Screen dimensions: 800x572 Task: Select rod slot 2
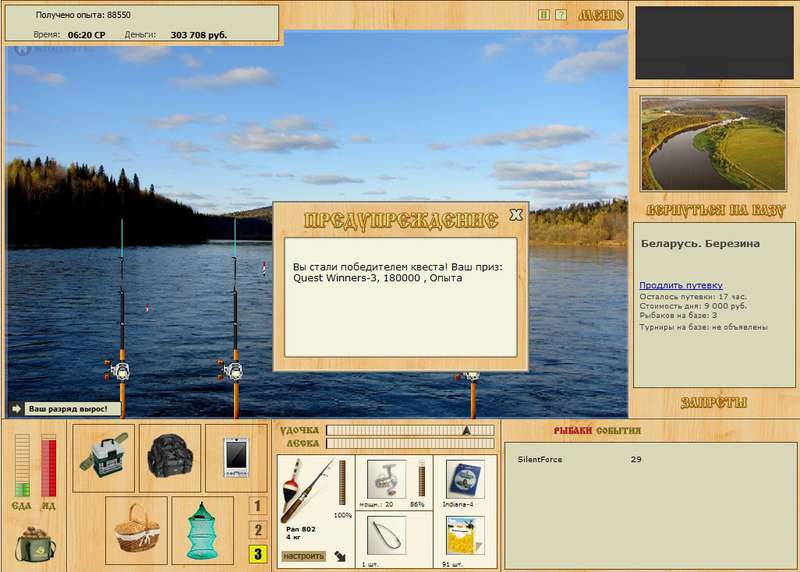click(258, 530)
